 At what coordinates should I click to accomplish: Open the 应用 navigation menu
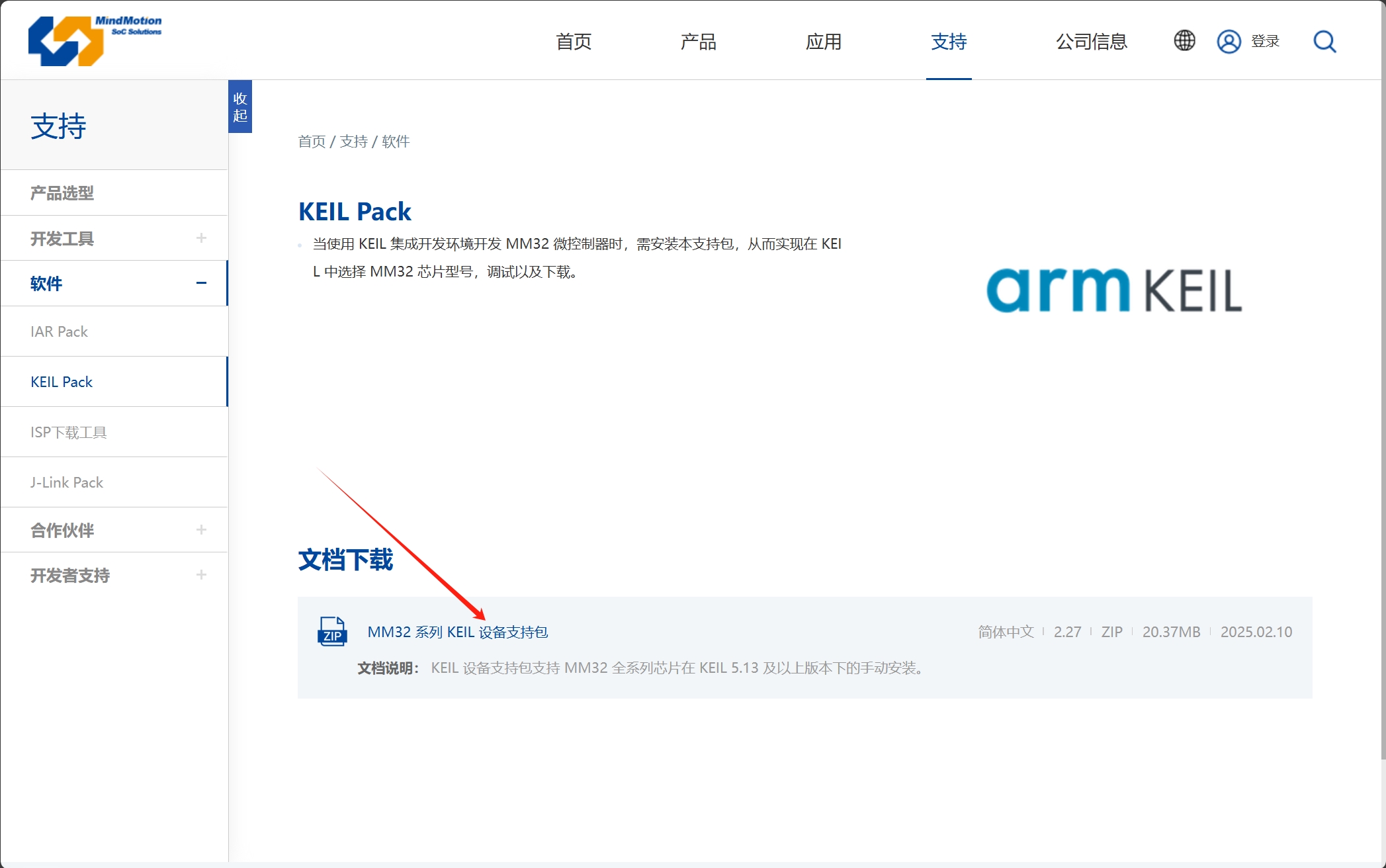click(823, 42)
